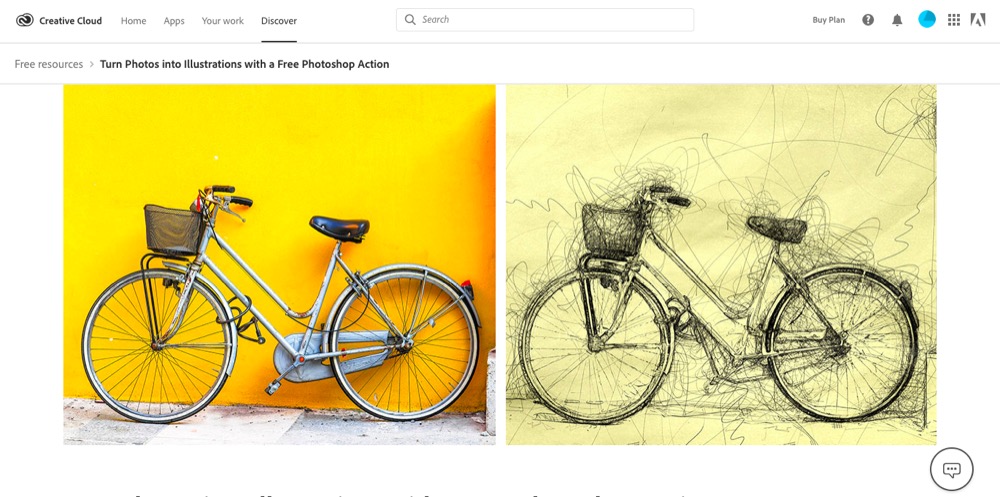
Task: Click the Creative Cloud logo icon
Action: click(x=25, y=20)
